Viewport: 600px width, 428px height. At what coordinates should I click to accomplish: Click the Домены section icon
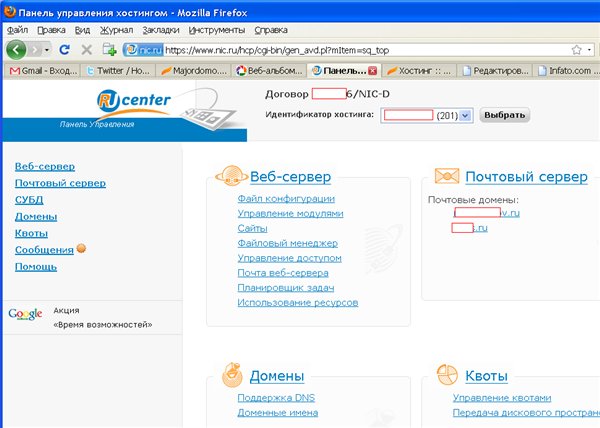click(232, 375)
